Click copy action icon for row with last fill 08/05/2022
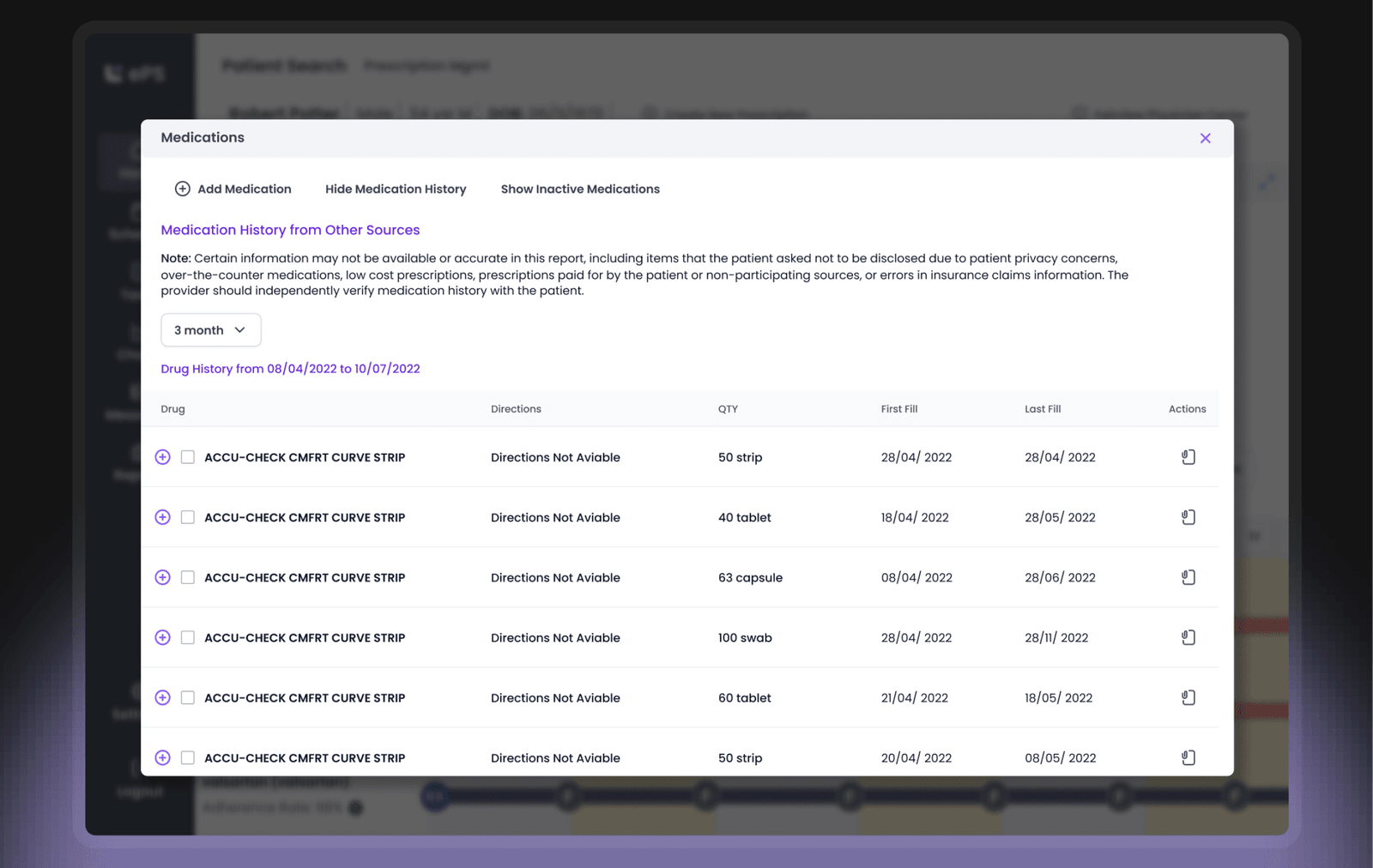The height and width of the screenshot is (868, 1373). tap(1188, 757)
